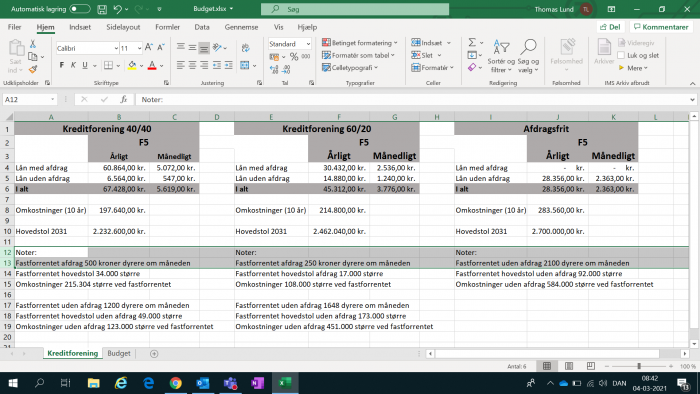Click the red font color A

click(x=152, y=66)
